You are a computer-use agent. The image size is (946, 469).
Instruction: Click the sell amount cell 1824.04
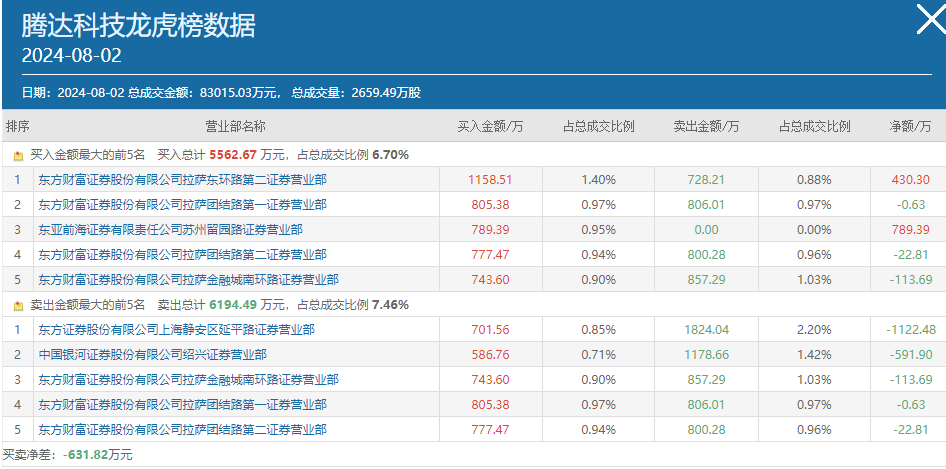pos(706,330)
